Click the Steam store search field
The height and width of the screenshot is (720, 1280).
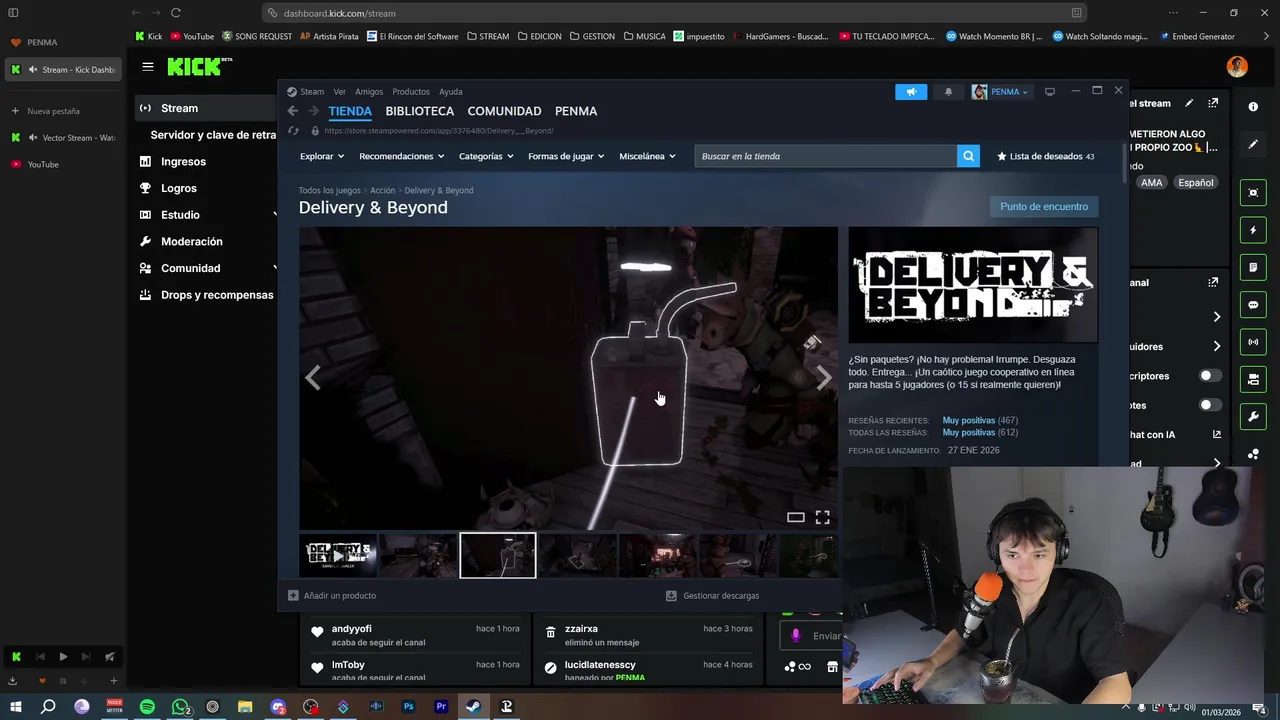826,156
